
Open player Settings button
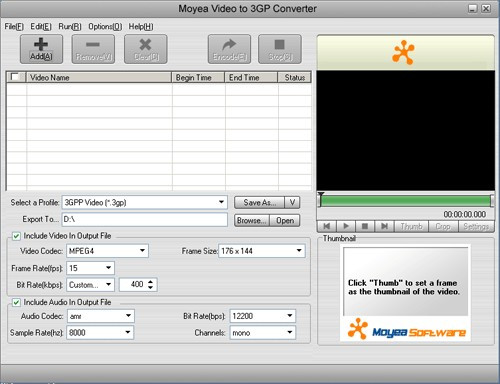(476, 226)
